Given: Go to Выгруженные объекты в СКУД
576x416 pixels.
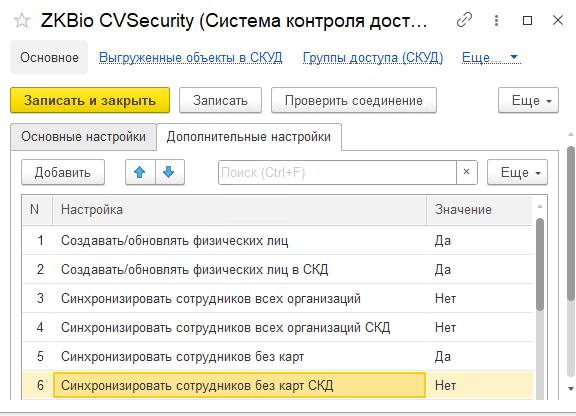Looking at the screenshot, I should click(191, 58).
